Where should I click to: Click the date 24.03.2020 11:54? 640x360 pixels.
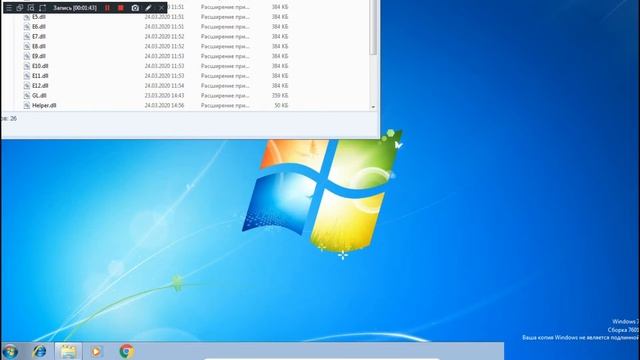point(164,85)
